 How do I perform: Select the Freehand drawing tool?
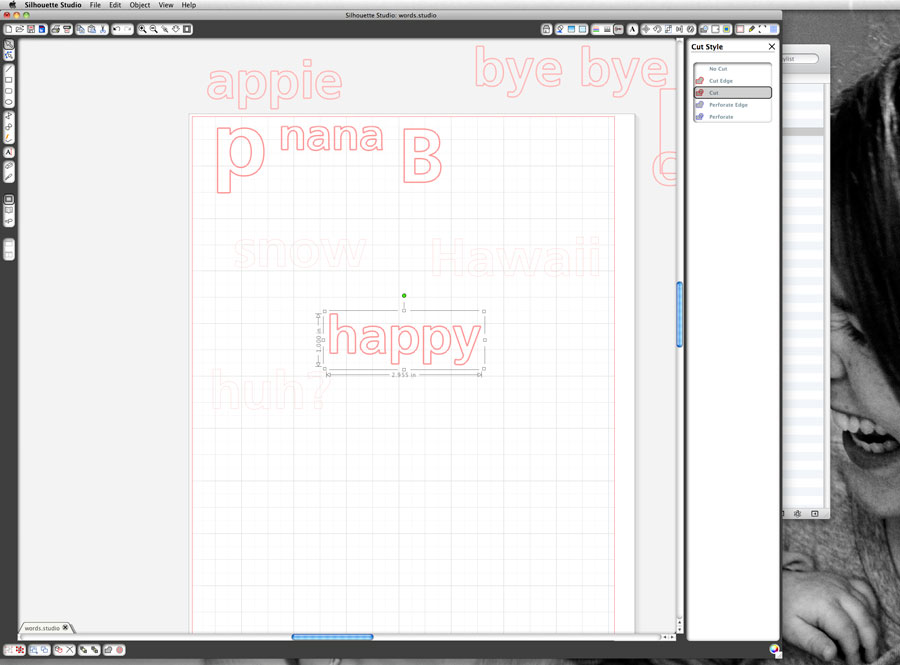[9, 138]
